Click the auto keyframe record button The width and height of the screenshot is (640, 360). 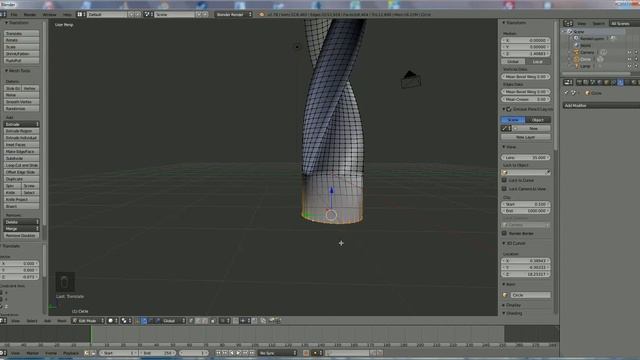pos(306,353)
